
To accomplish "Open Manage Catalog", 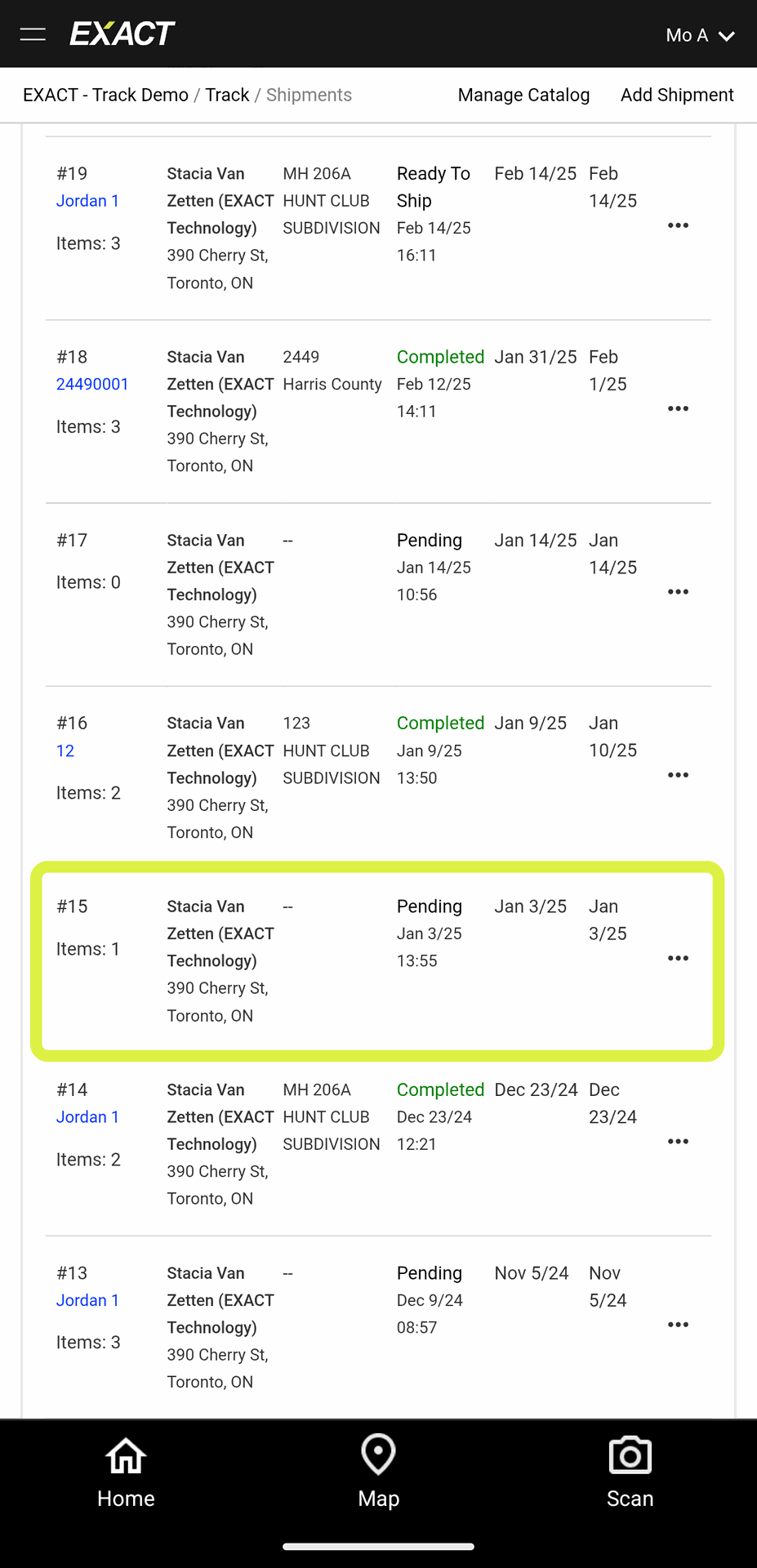I will click(x=523, y=95).
